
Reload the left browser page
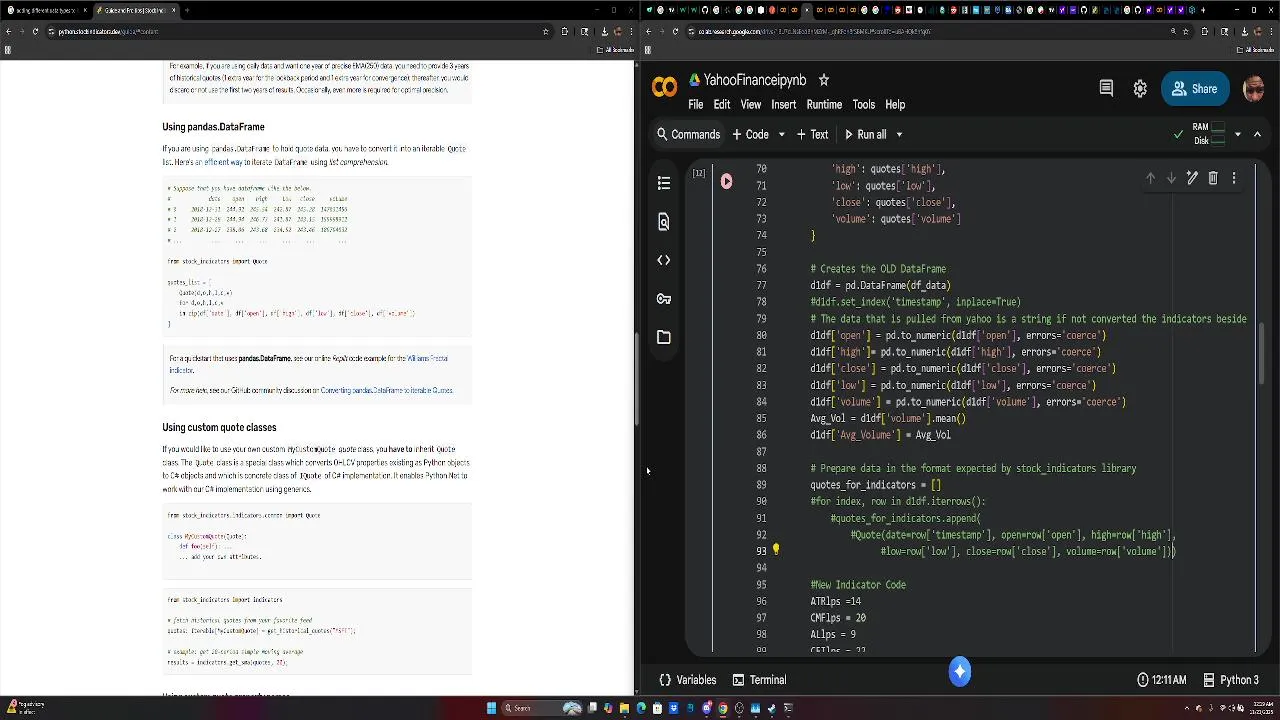coord(35,31)
